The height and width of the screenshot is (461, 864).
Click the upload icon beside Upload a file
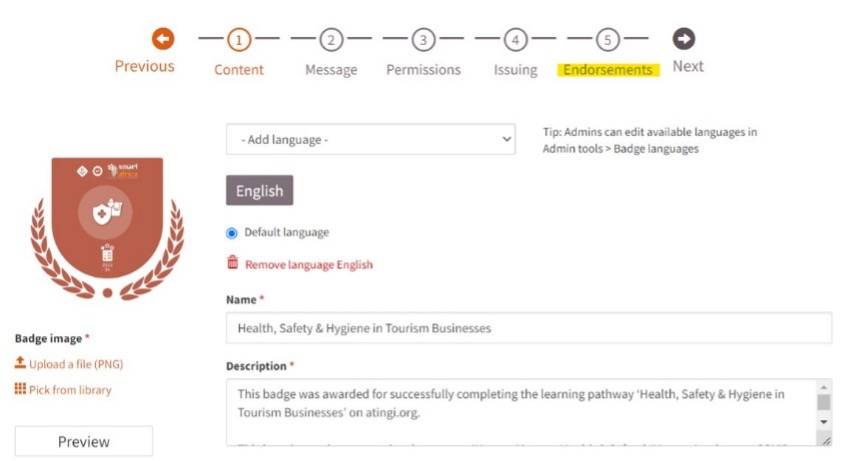click(x=20, y=362)
